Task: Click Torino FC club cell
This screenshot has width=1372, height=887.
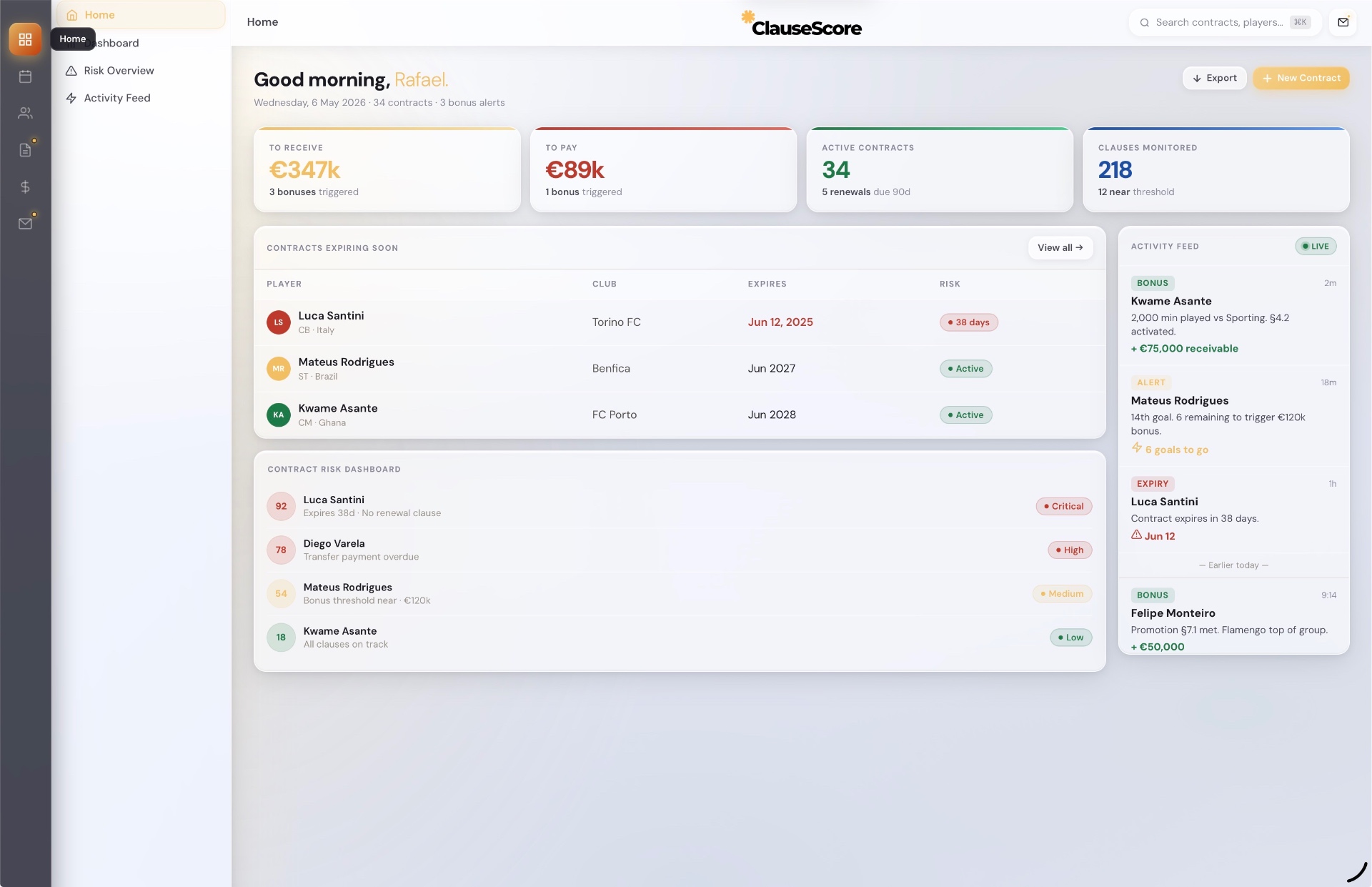Action: 617,322
